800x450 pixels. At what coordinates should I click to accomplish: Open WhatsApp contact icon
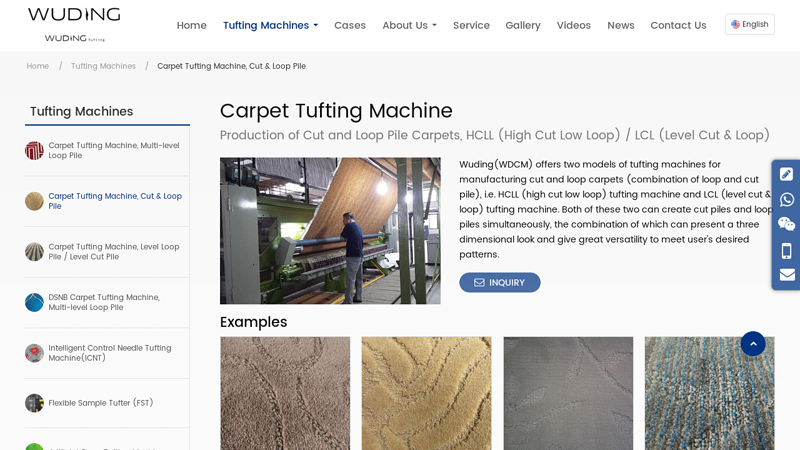[786, 199]
